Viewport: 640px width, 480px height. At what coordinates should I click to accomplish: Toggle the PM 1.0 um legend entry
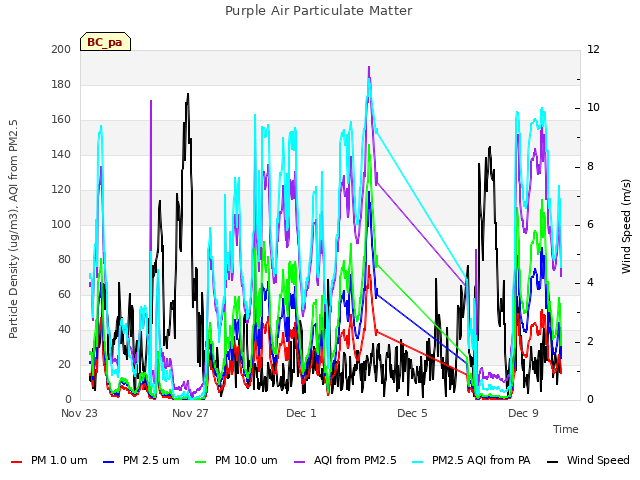[x=49, y=461]
